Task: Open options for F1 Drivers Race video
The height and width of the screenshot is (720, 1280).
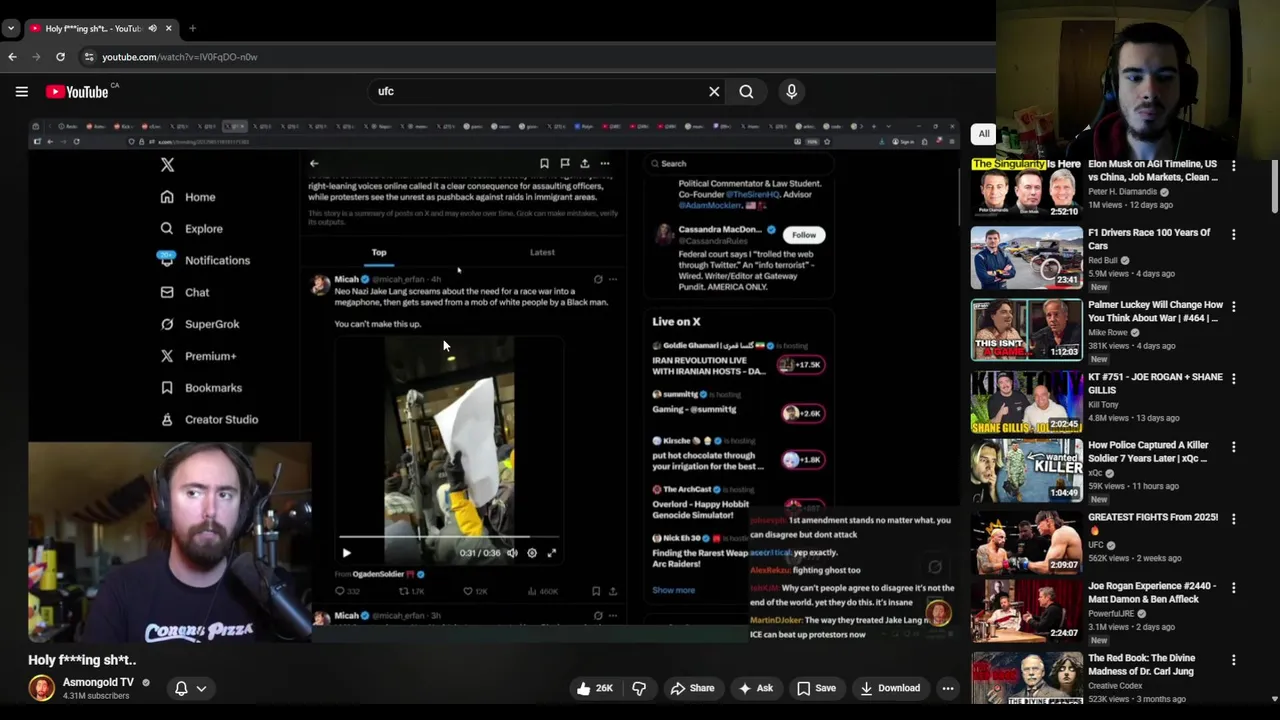Action: (x=1233, y=234)
